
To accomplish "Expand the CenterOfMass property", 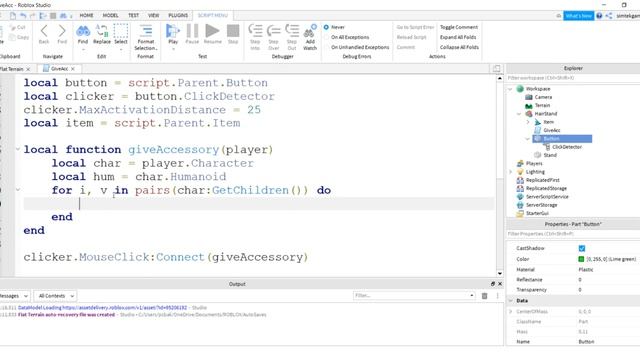I will 511,311.
